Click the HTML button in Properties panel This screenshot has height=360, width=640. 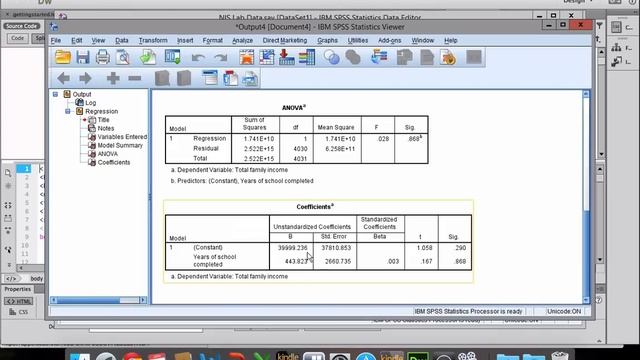pyautogui.click(x=18, y=301)
